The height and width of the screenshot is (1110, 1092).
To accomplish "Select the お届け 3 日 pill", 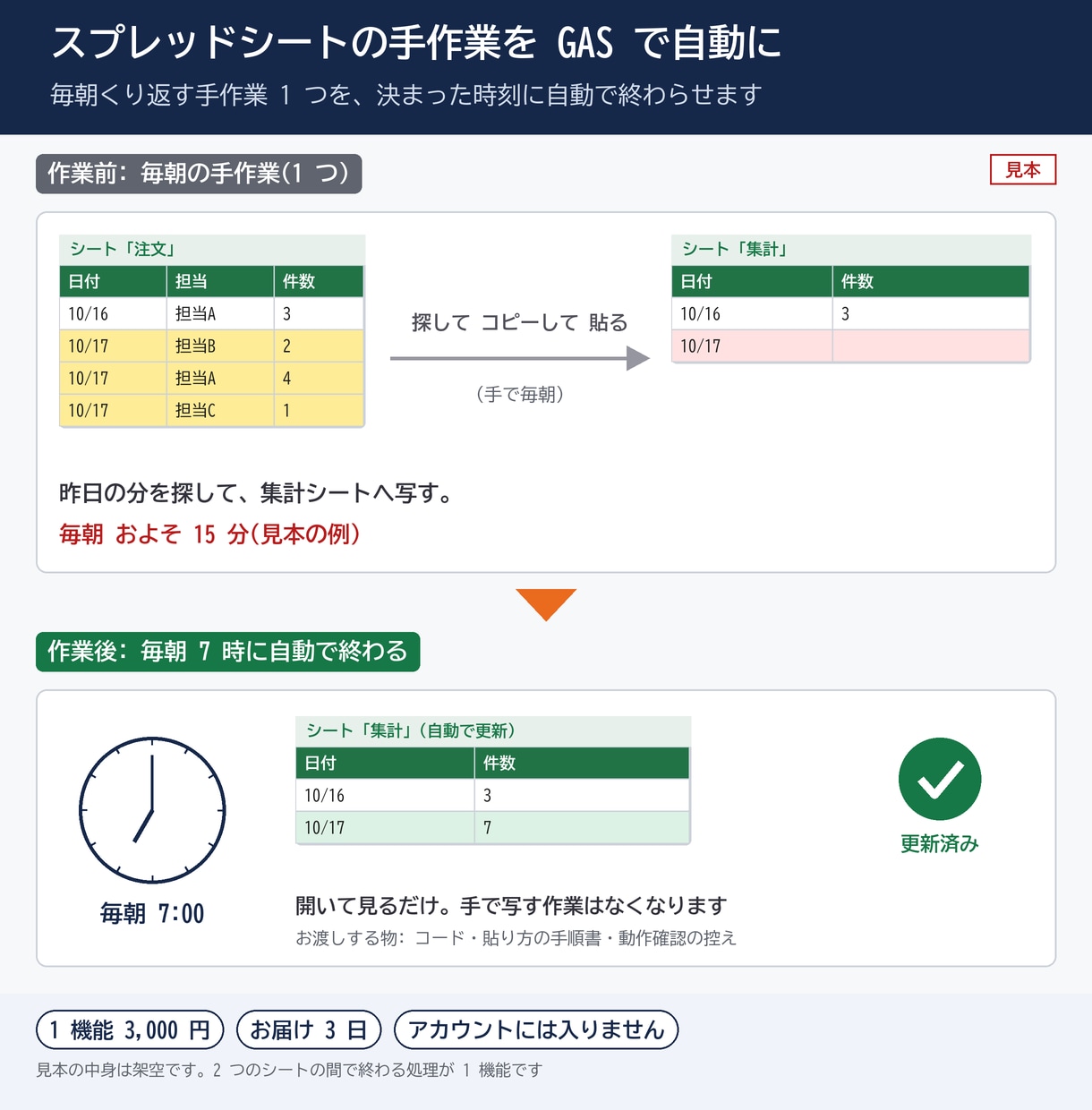I will (x=309, y=1029).
